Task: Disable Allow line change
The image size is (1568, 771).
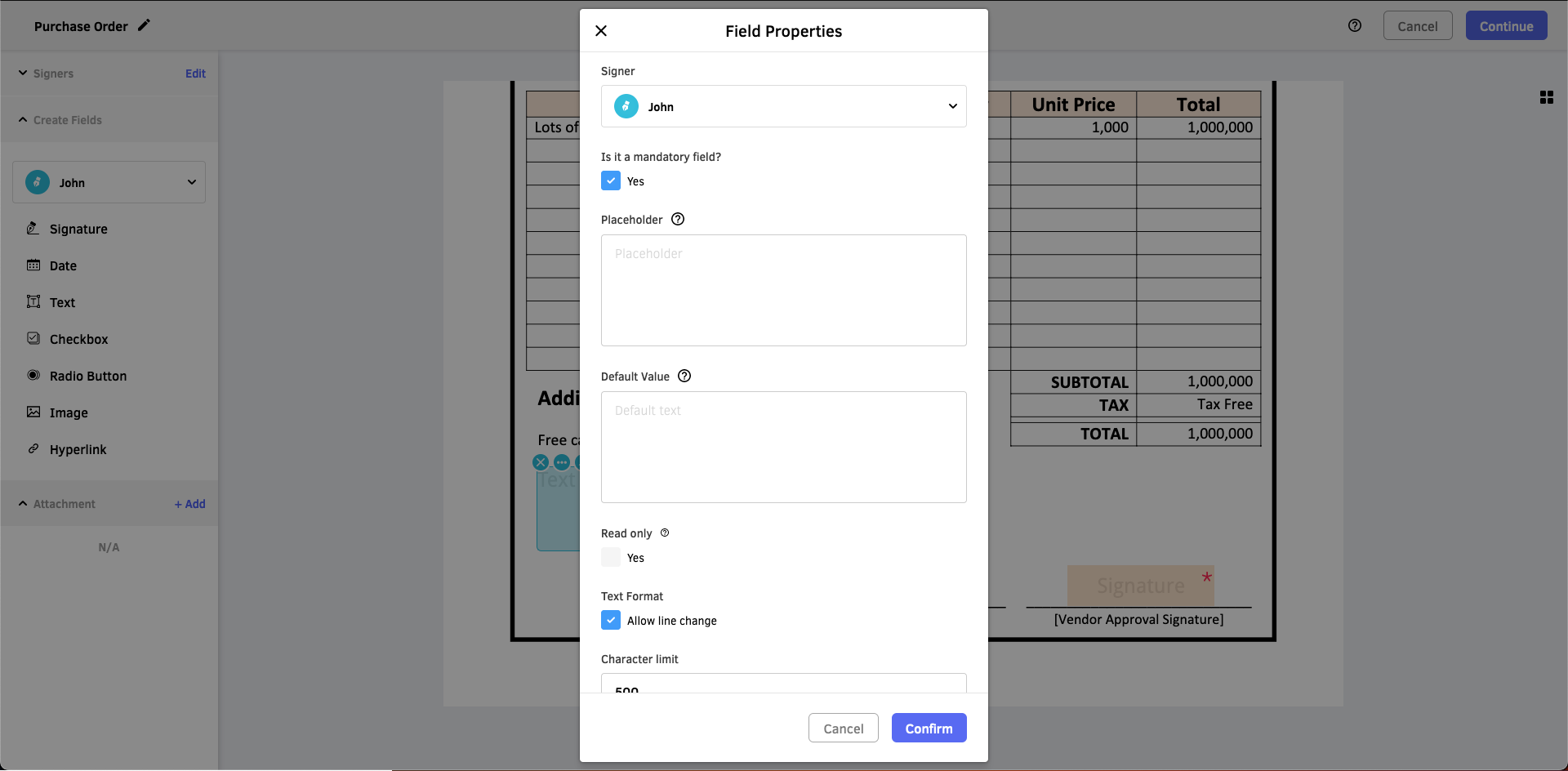Action: click(610, 620)
